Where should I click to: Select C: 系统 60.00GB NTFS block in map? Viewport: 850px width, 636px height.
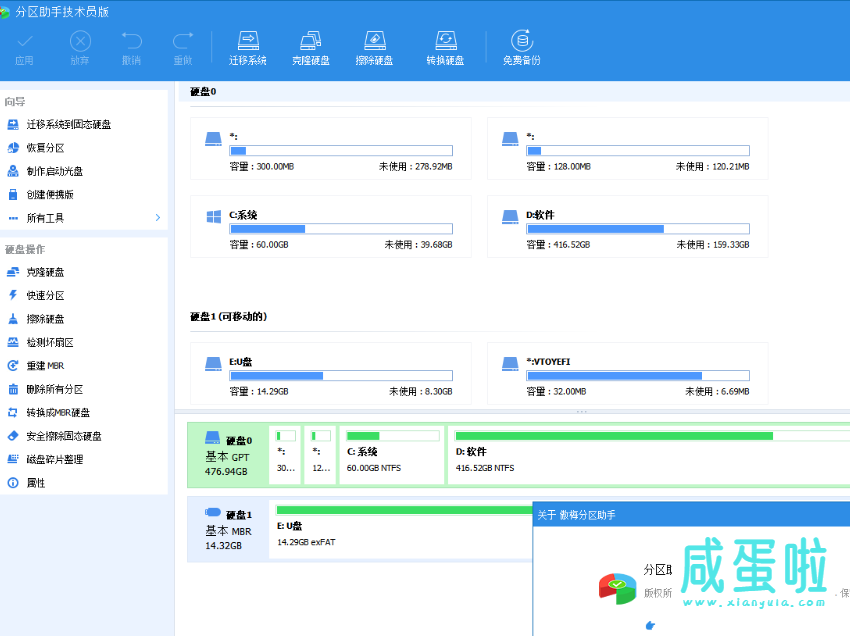[392, 455]
